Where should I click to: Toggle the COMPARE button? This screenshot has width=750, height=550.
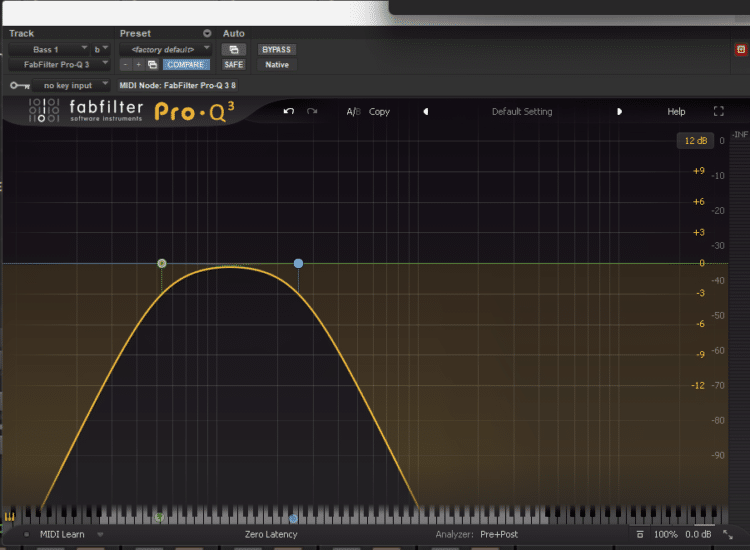(186, 65)
